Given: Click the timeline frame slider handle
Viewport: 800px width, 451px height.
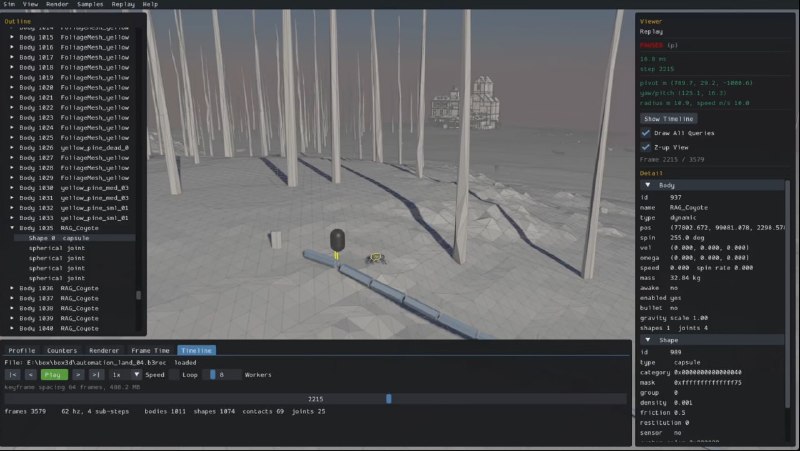Looking at the screenshot, I should click(389, 399).
